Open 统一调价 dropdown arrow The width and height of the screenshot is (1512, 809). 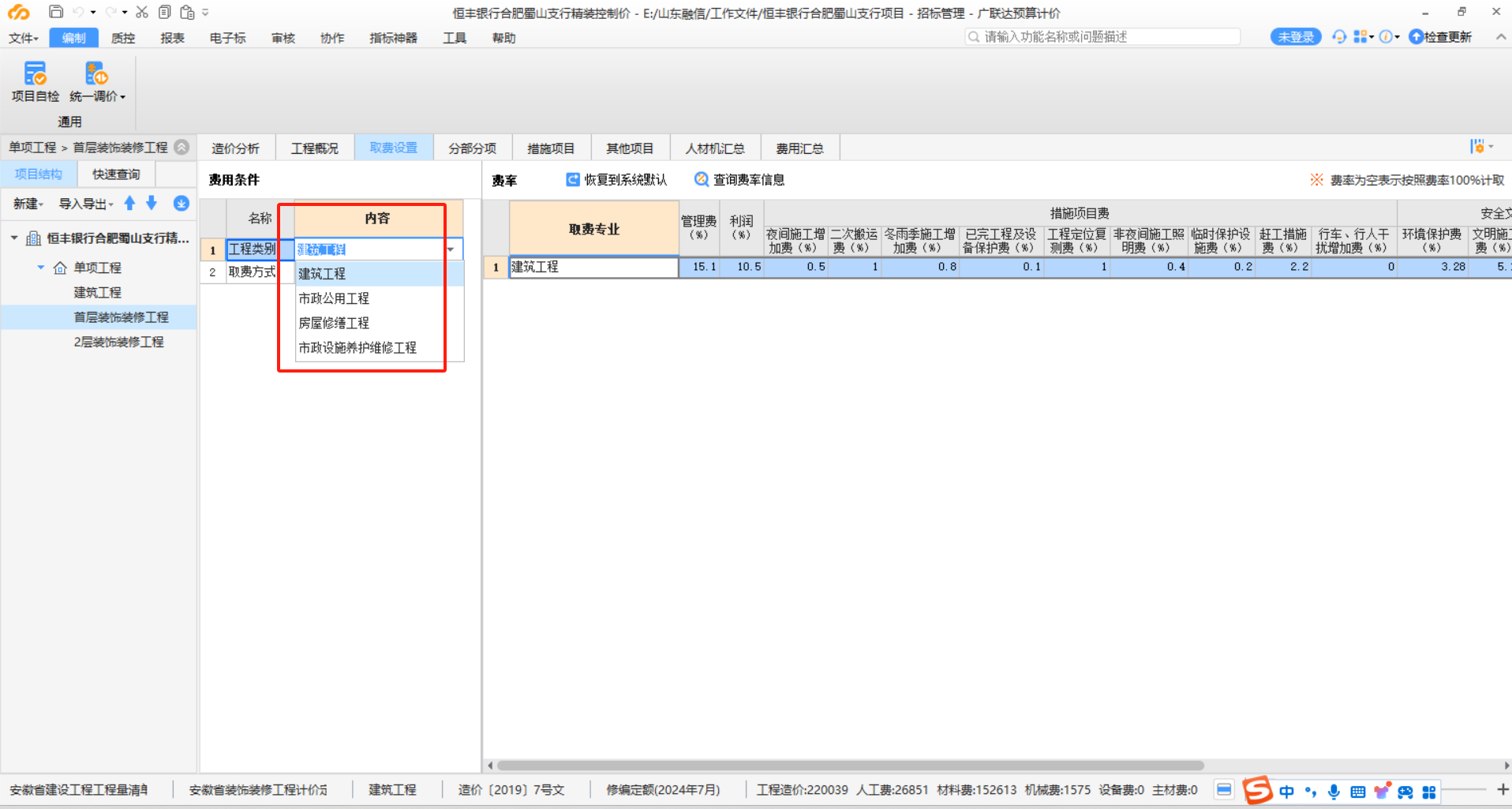pyautogui.click(x=123, y=97)
